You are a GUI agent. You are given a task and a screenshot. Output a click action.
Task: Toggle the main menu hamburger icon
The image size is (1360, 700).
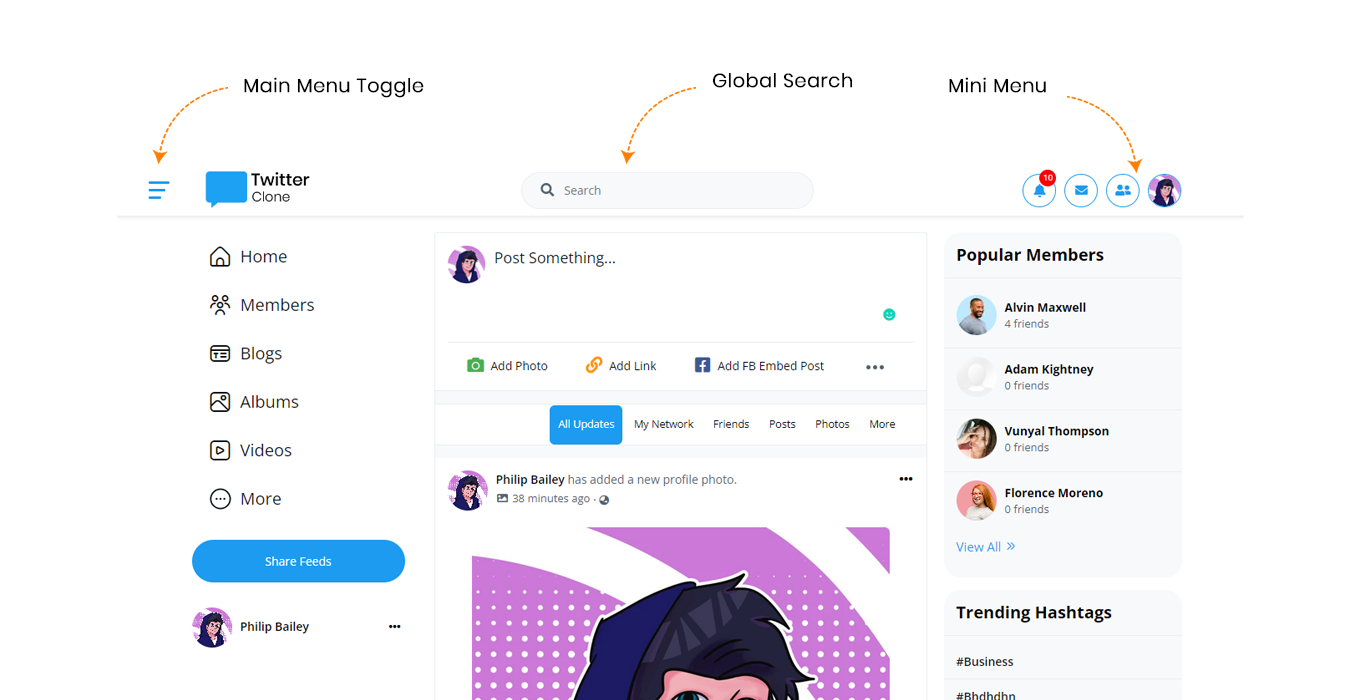159,190
